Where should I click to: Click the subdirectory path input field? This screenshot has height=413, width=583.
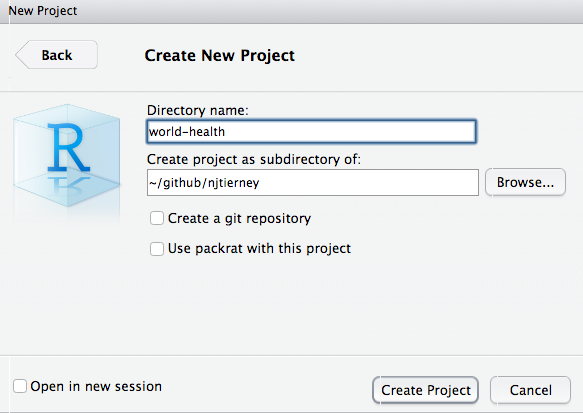pyautogui.click(x=313, y=183)
